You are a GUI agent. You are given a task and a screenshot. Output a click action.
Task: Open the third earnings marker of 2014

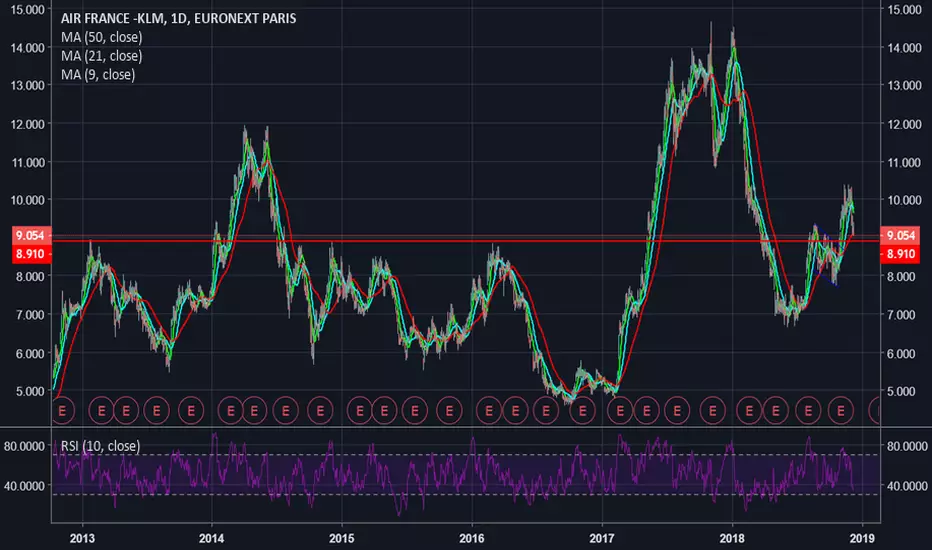point(285,410)
